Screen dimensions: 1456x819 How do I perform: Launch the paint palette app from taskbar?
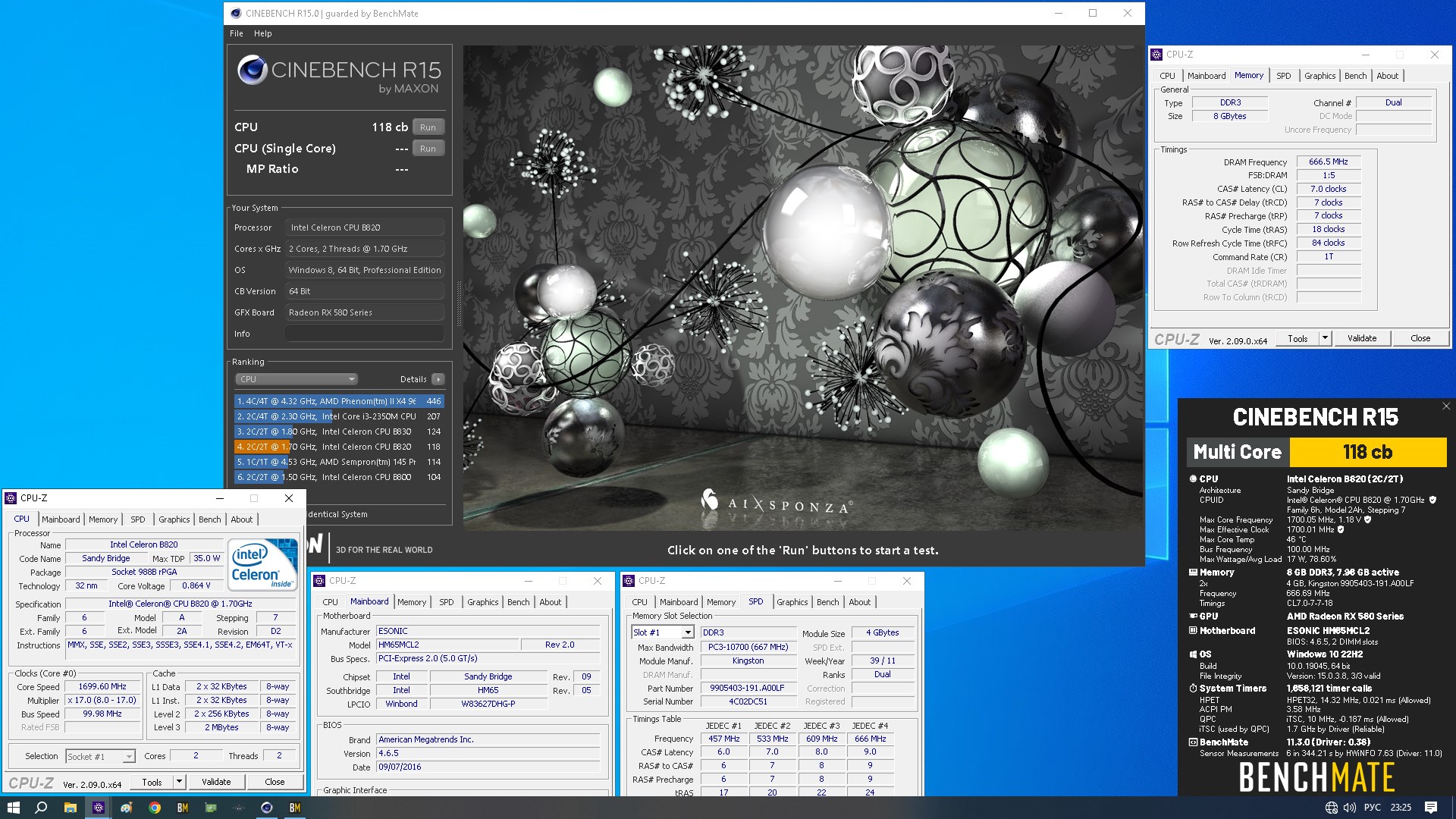tap(126, 808)
